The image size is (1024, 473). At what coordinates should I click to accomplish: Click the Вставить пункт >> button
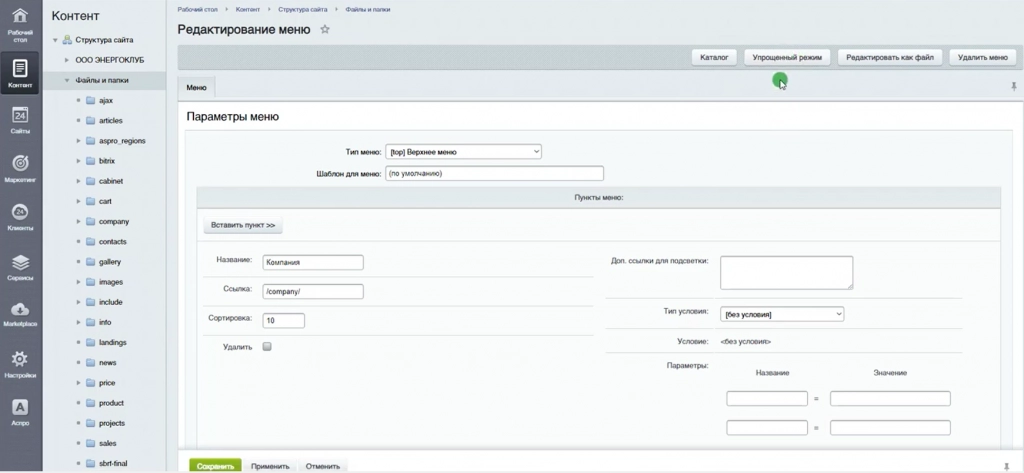click(x=243, y=225)
